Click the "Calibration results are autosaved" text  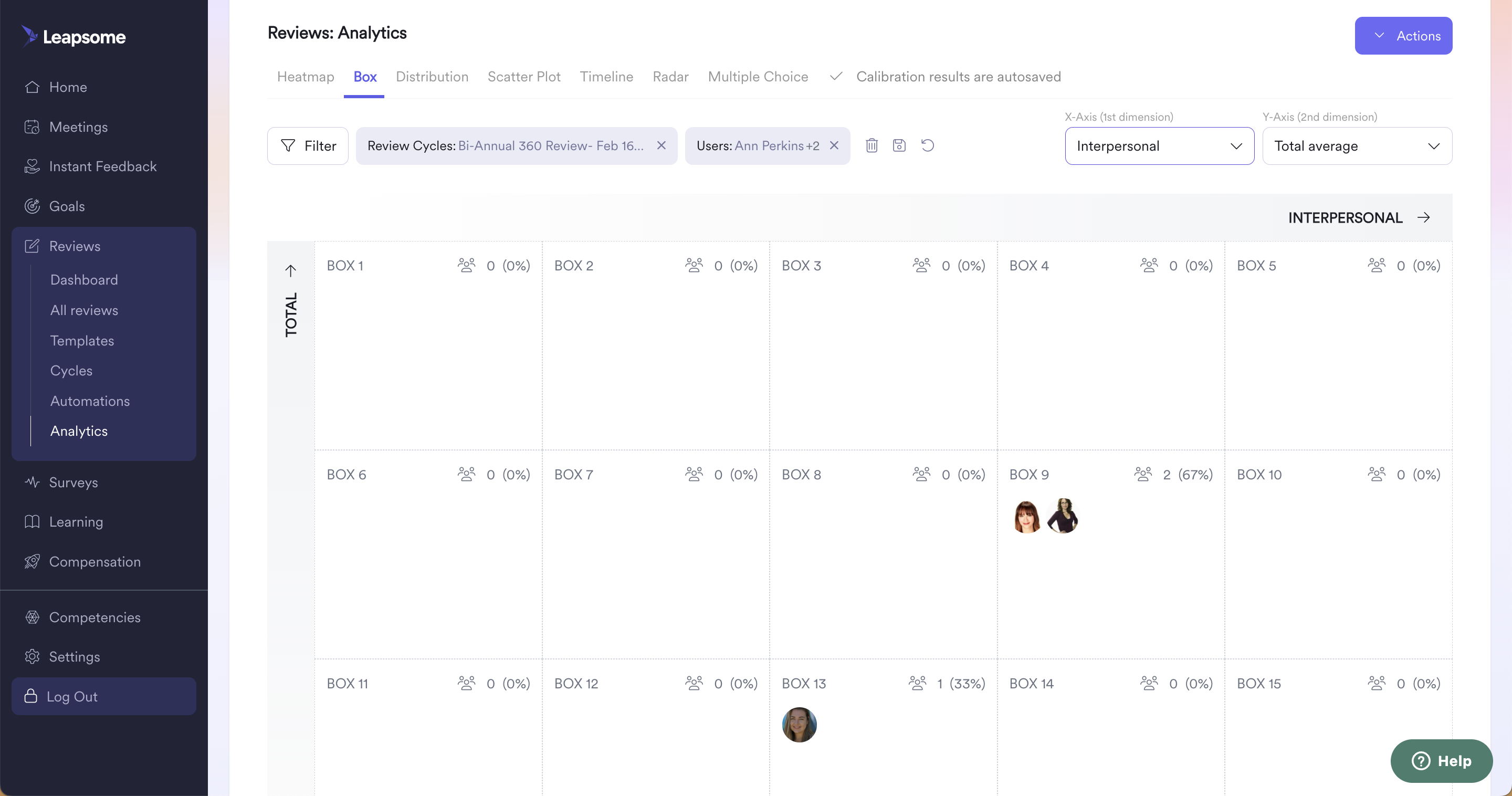pos(958,76)
